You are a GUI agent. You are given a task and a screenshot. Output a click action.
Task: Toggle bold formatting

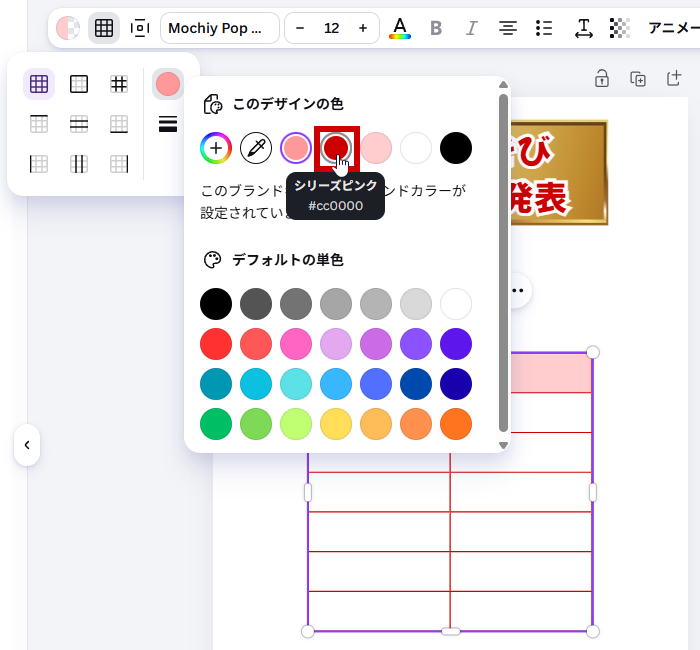tap(436, 28)
